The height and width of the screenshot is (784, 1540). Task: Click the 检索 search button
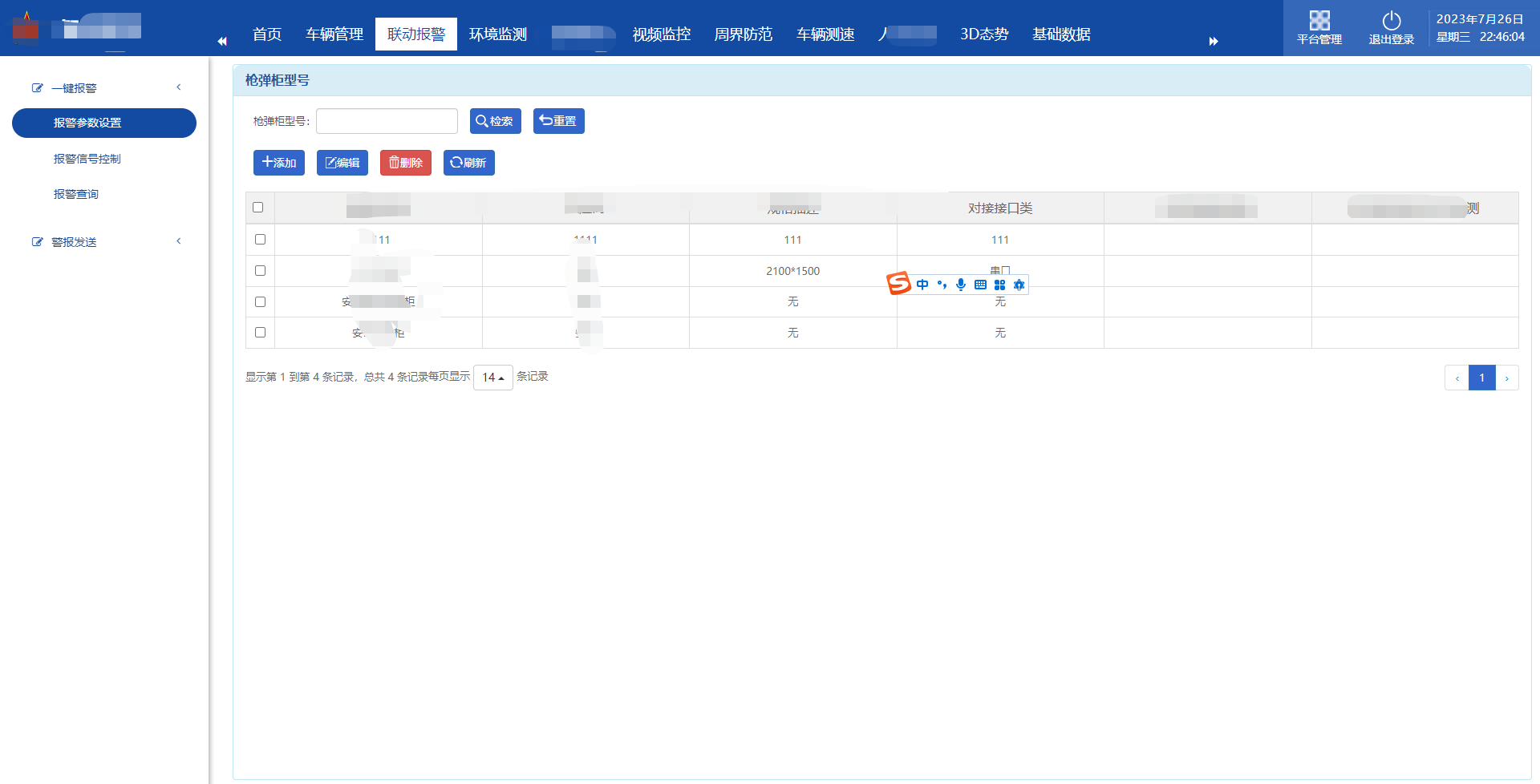click(496, 121)
